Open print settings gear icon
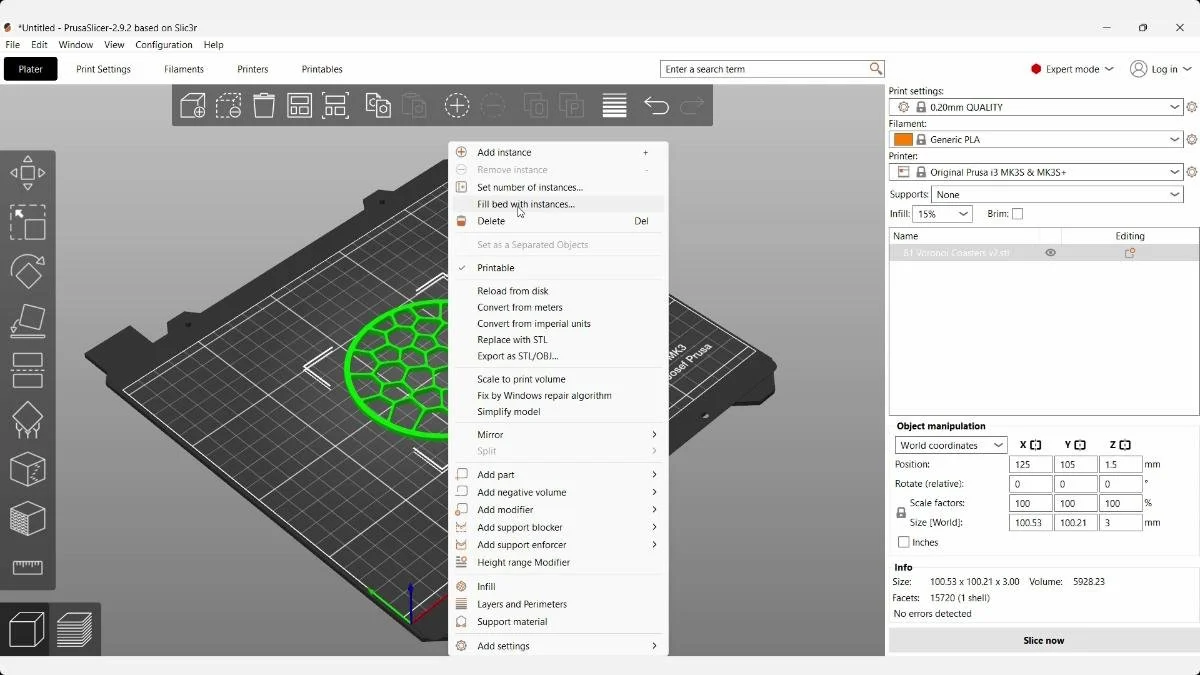Screen dimensions: 1200x675 pos(1191,107)
